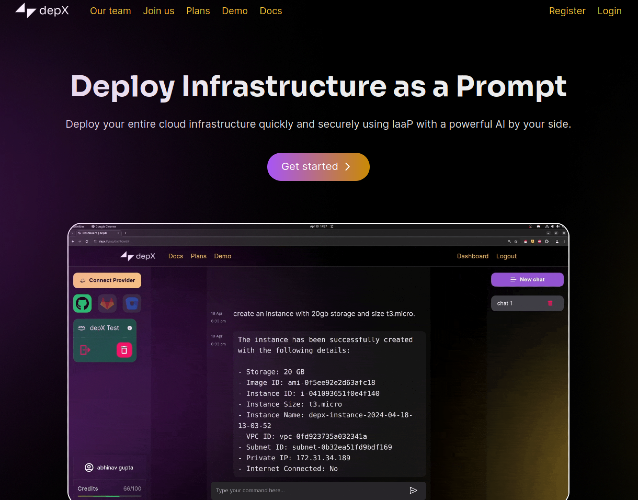The height and width of the screenshot is (500, 638).
Task: Click the Credits progress bar
Action: (109, 496)
